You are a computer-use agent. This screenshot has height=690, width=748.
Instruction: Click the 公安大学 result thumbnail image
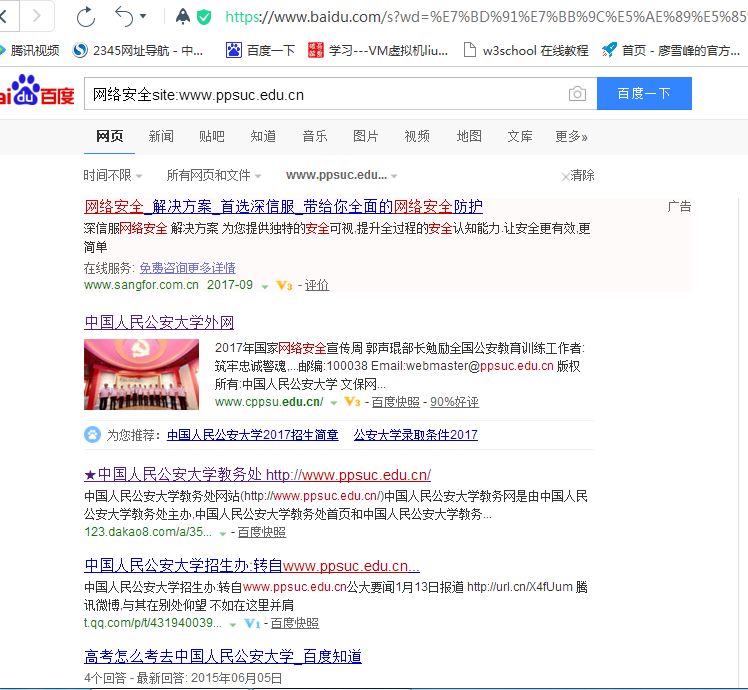[x=142, y=375]
